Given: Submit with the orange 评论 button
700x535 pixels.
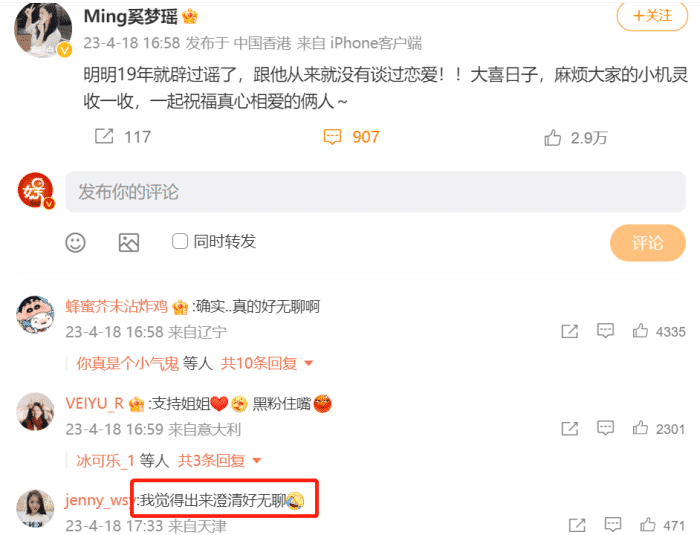Looking at the screenshot, I should pos(647,243).
